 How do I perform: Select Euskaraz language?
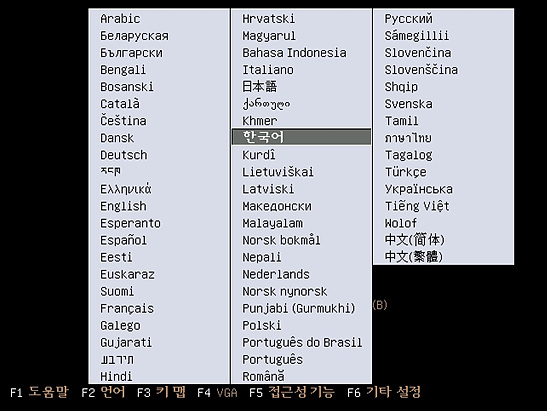pyautogui.click(x=127, y=275)
